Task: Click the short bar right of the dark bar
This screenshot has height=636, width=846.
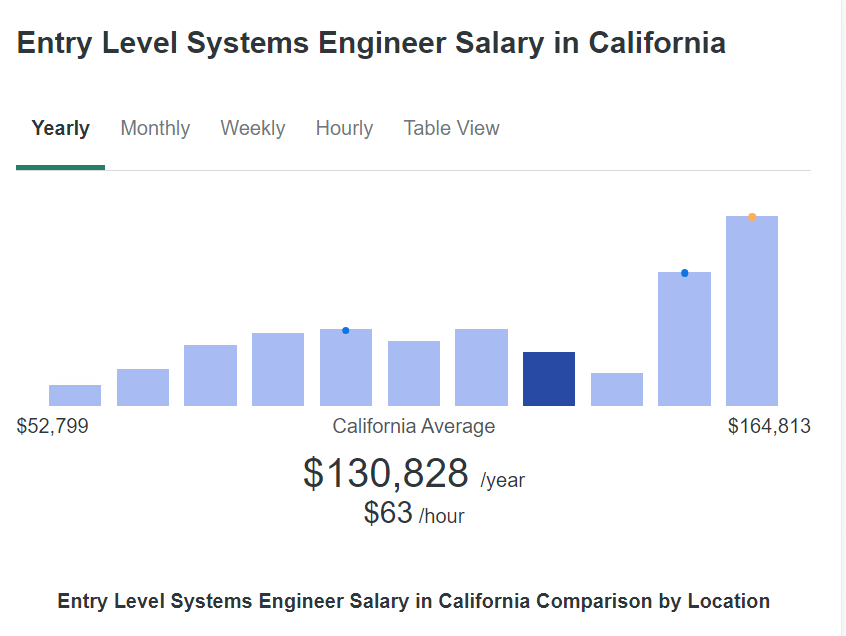Action: point(617,389)
